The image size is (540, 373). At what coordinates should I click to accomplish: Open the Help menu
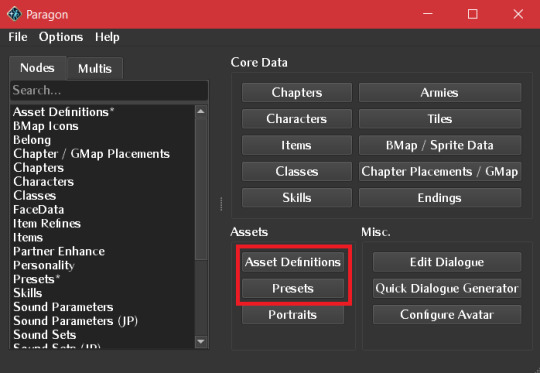(107, 37)
